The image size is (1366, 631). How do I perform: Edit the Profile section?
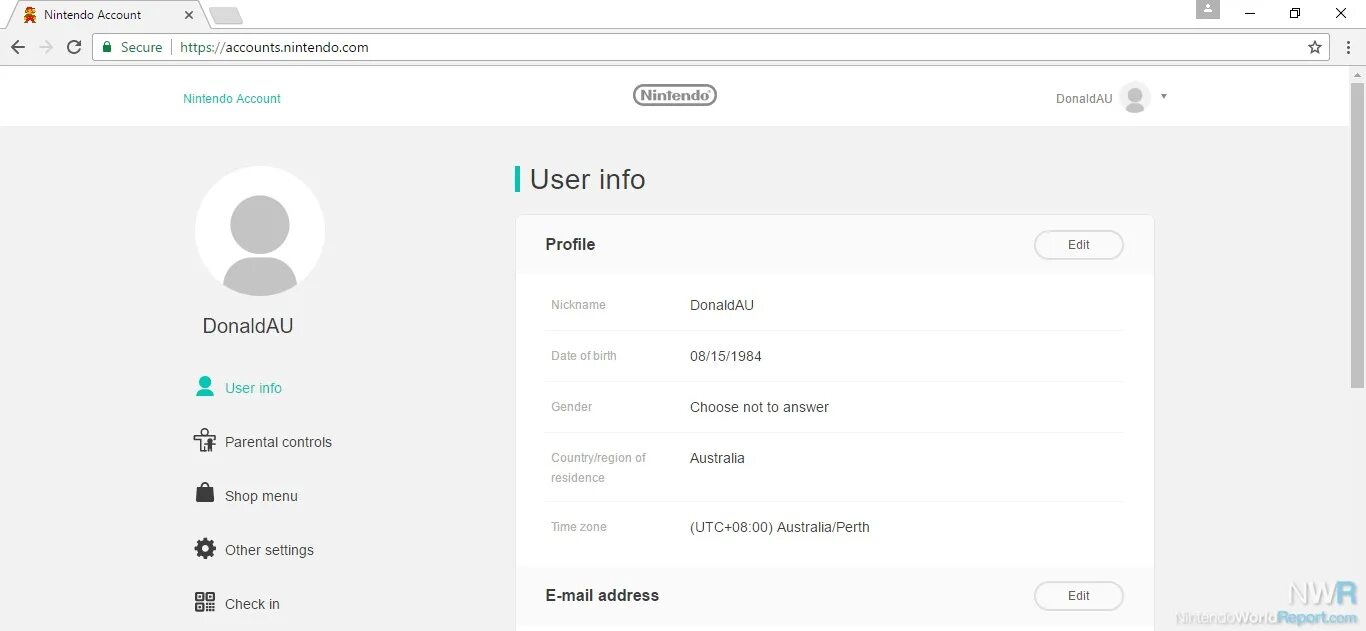click(x=1078, y=244)
